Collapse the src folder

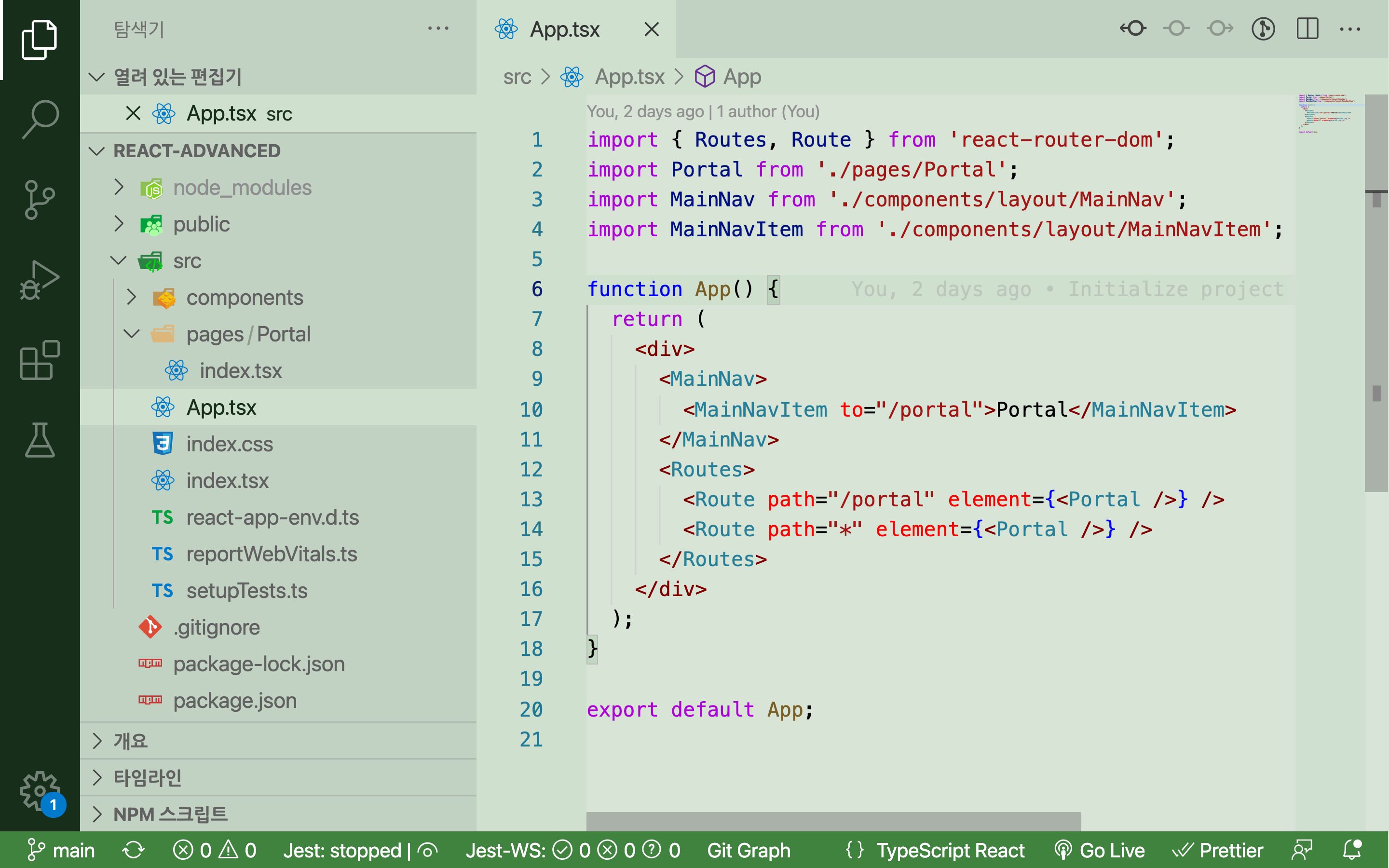click(x=187, y=261)
